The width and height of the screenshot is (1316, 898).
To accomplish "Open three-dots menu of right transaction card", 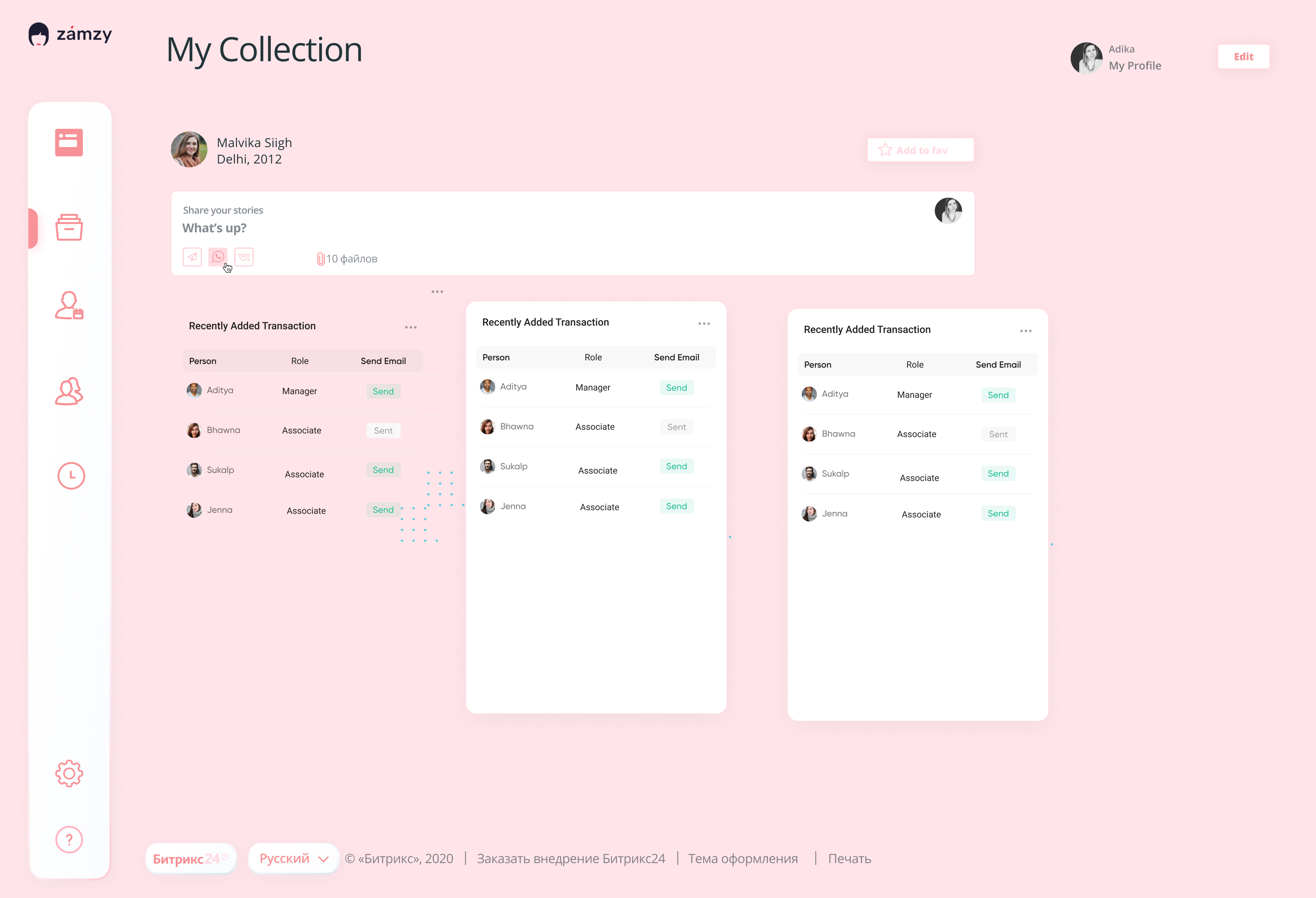I will pos(1025,331).
